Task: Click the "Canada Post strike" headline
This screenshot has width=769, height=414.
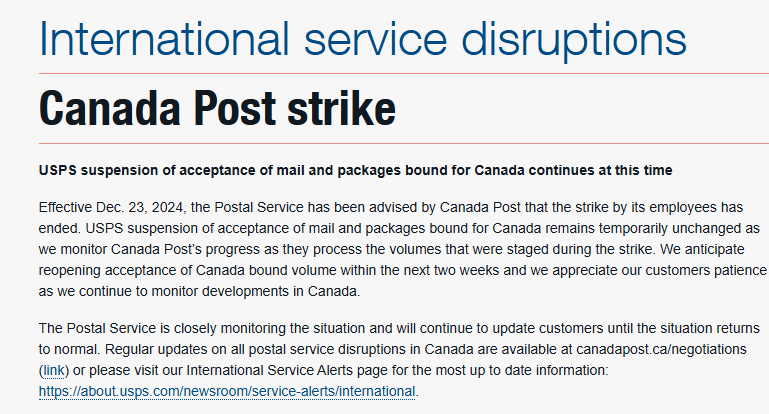Action: [217, 108]
